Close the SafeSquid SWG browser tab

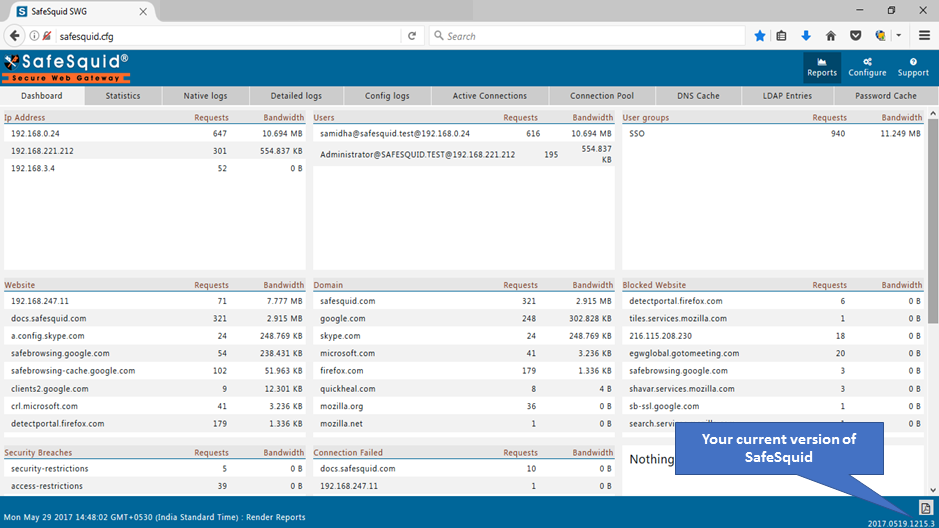point(143,11)
